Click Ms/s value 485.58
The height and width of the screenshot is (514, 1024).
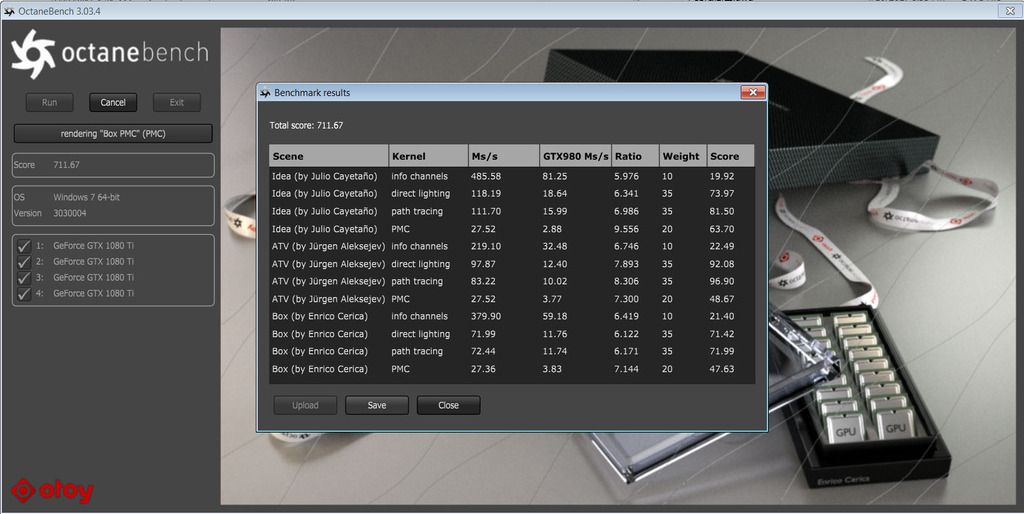pos(485,176)
